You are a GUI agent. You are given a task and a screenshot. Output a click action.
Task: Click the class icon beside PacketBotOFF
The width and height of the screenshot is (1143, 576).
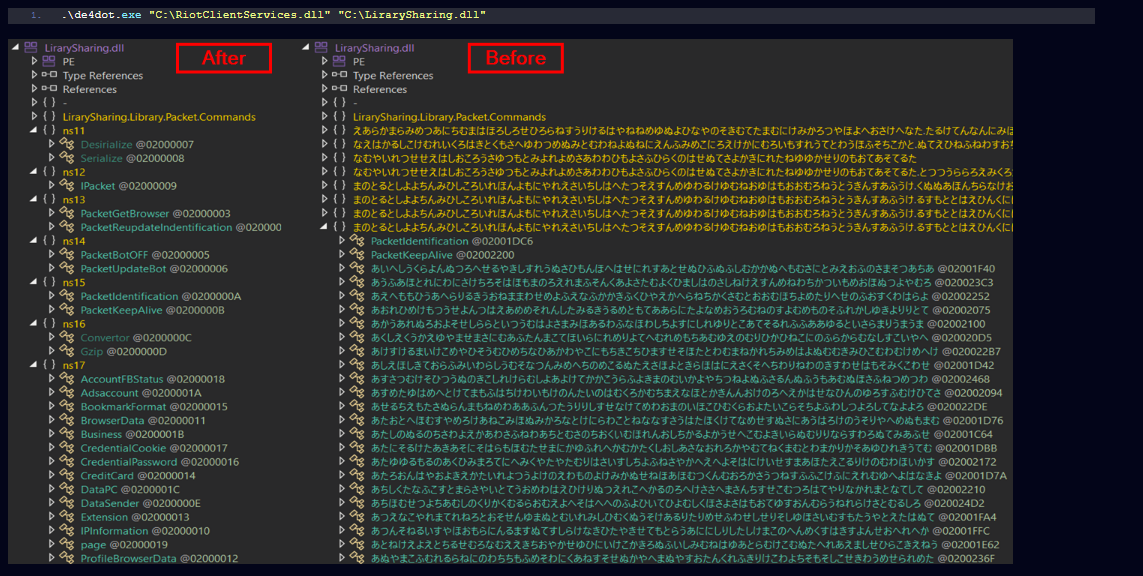click(67, 255)
